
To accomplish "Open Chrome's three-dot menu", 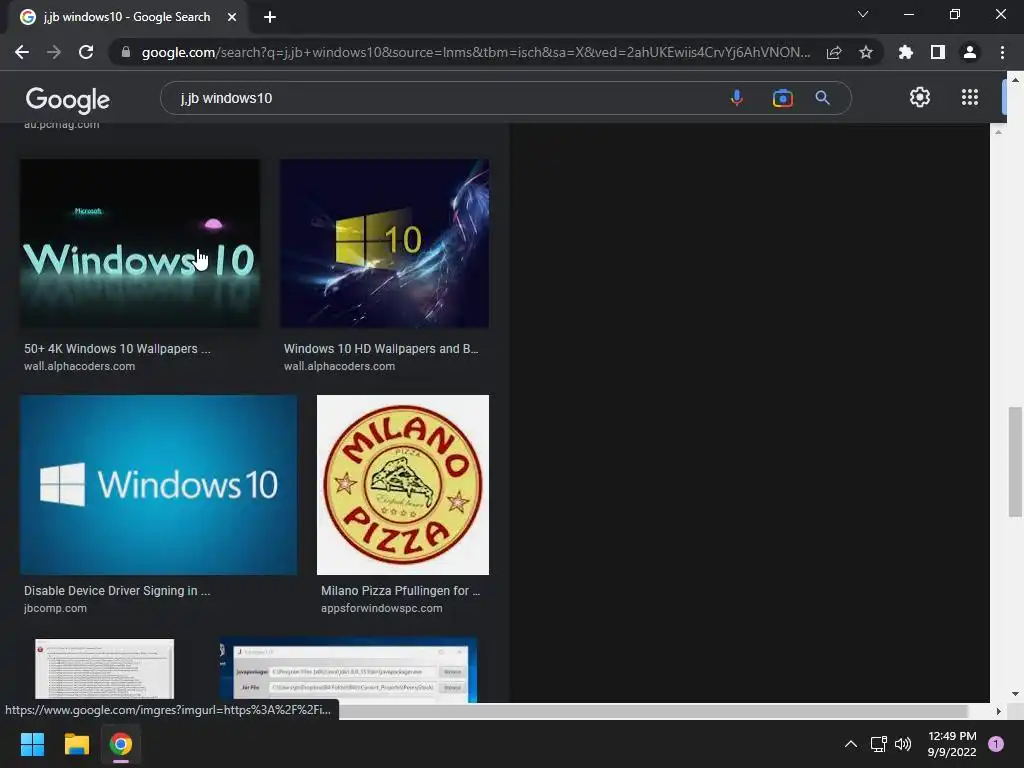I will pos(1002,52).
